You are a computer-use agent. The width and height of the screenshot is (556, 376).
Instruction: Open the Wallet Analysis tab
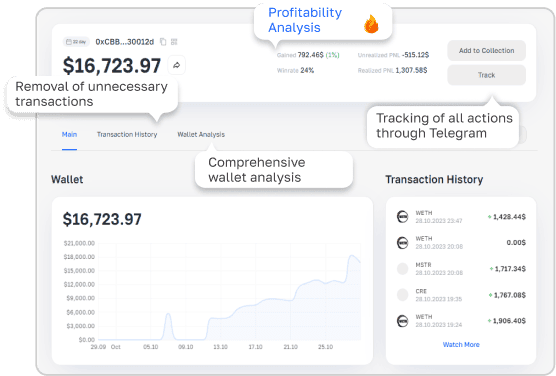[201, 134]
